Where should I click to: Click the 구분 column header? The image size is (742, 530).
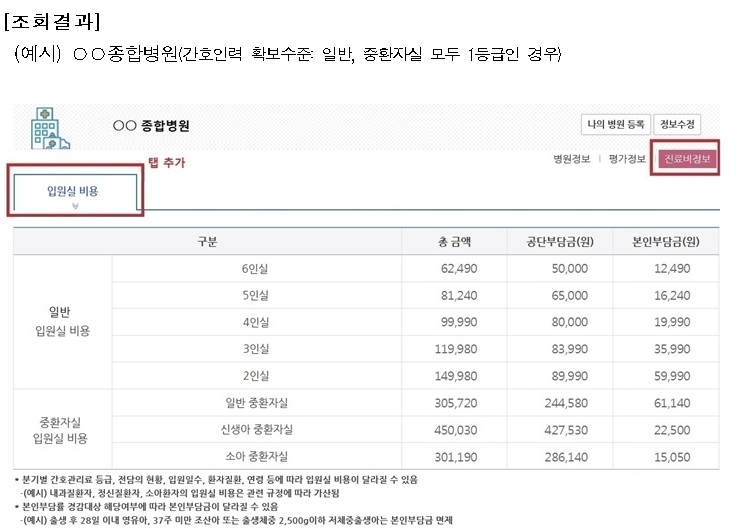pyautogui.click(x=207, y=241)
